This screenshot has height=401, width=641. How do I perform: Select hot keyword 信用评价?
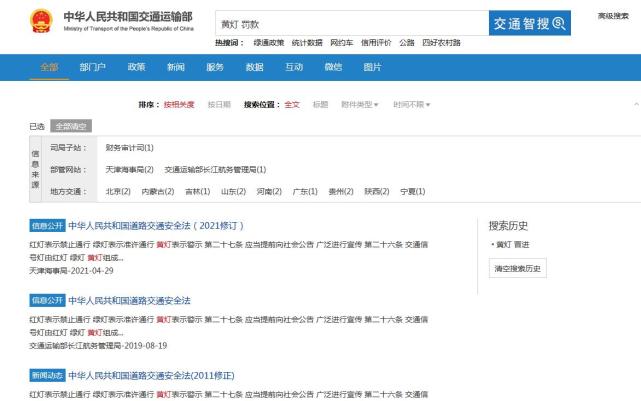376,43
